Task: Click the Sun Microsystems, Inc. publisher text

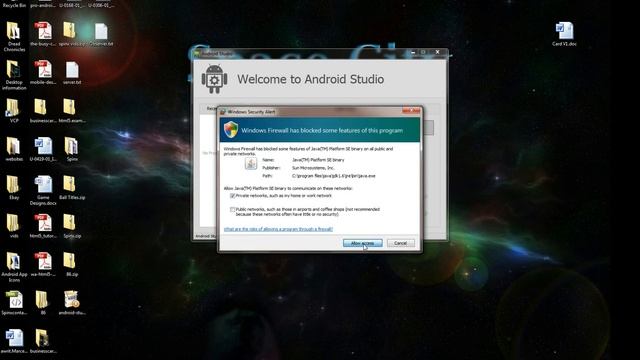Action: 313,168
